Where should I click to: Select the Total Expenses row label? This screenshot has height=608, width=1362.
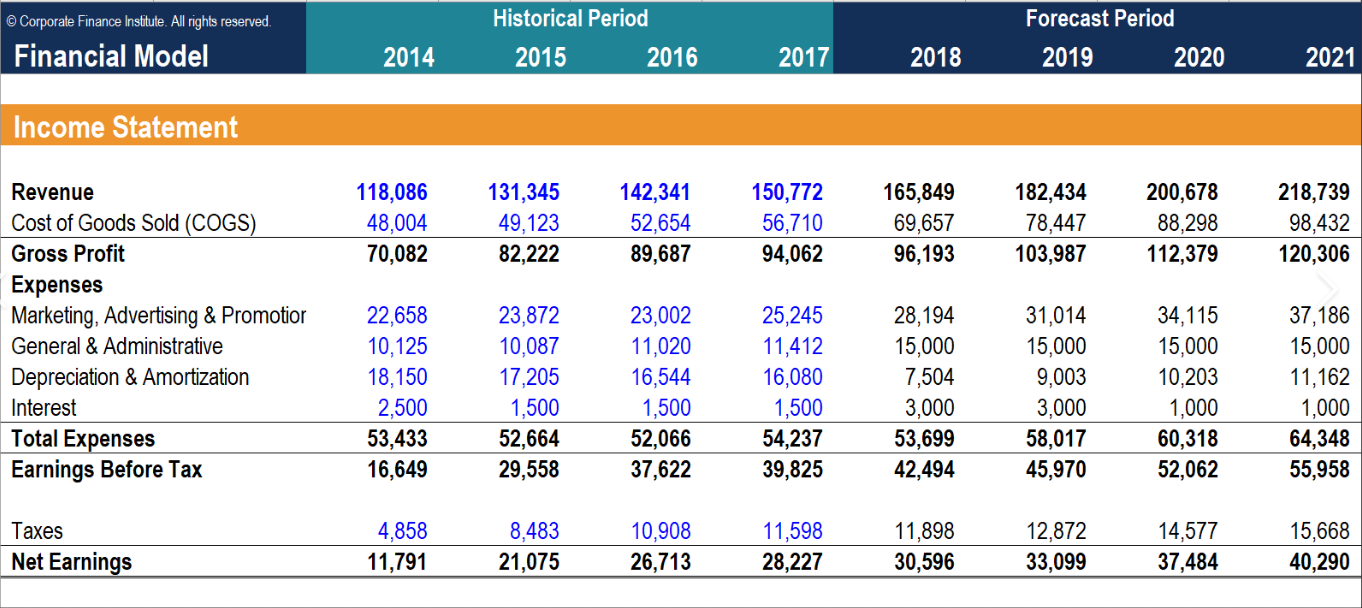83,439
